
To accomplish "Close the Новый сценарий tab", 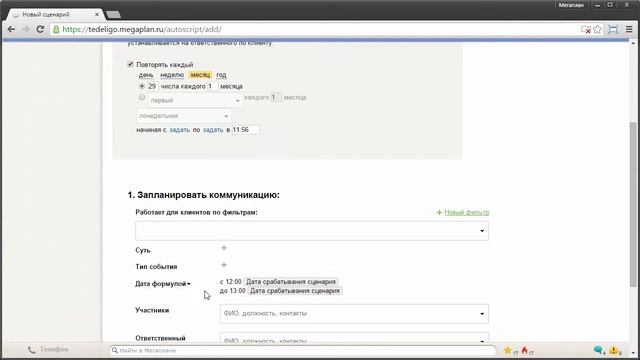I will coord(97,14).
